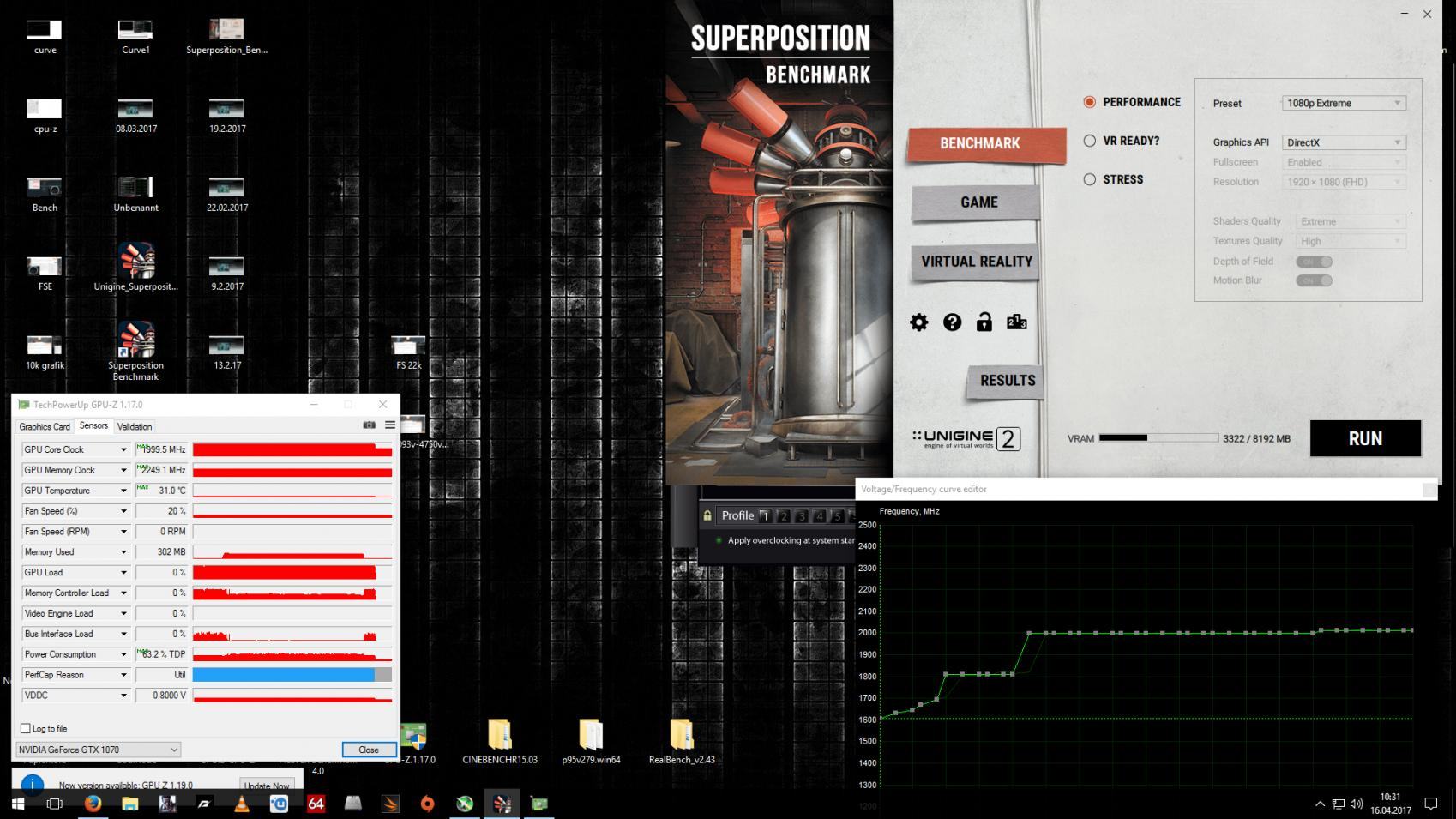Image resolution: width=1456 pixels, height=819 pixels.
Task: Open VLC media player from taskbar
Action: point(242,804)
